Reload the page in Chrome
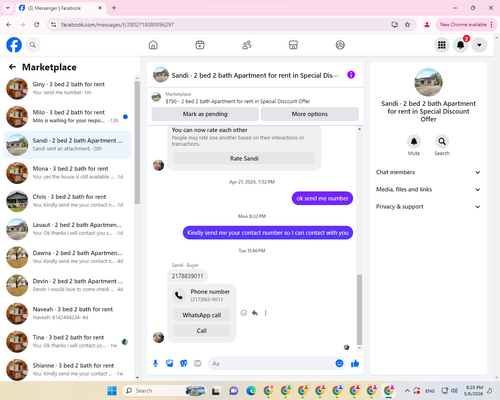The width and height of the screenshot is (500, 400). tap(37, 25)
